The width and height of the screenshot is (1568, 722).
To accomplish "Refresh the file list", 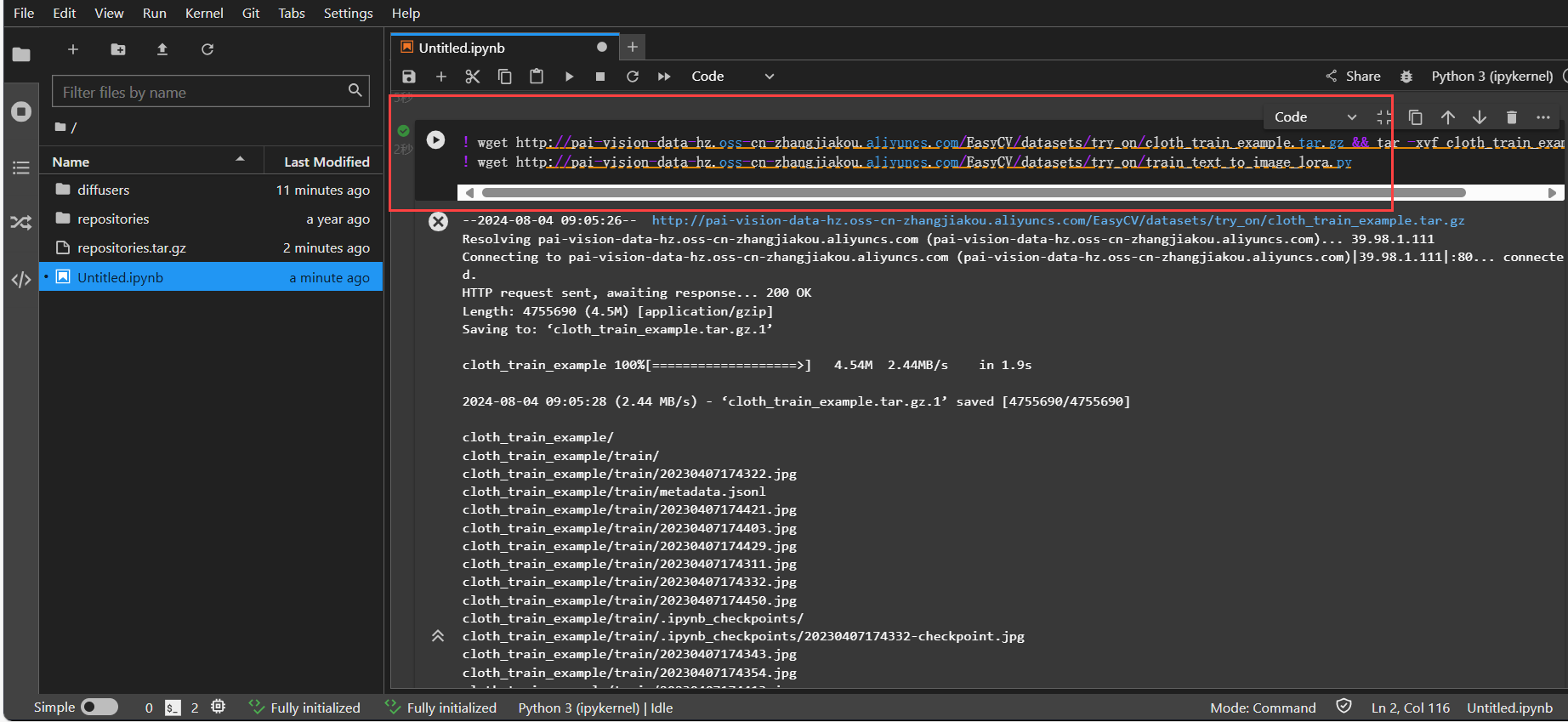I will coord(207,49).
